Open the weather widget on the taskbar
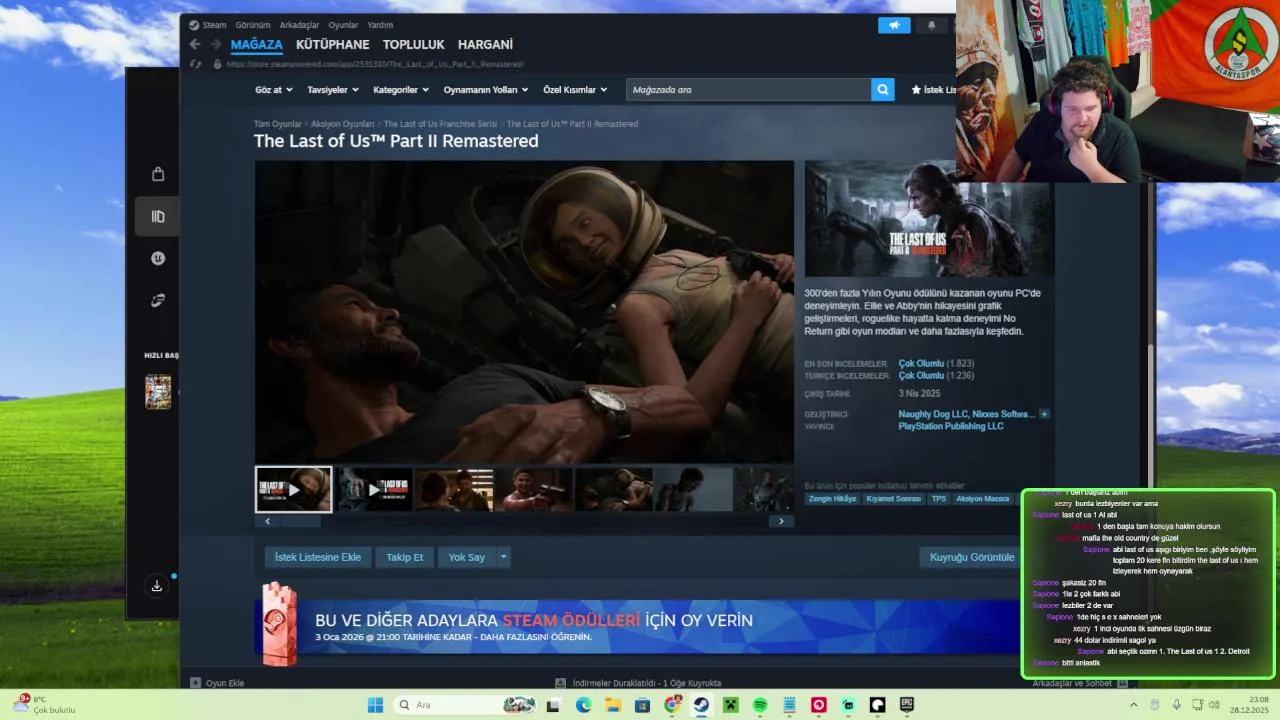This screenshot has height=720, width=1280. pyautogui.click(x=43, y=705)
